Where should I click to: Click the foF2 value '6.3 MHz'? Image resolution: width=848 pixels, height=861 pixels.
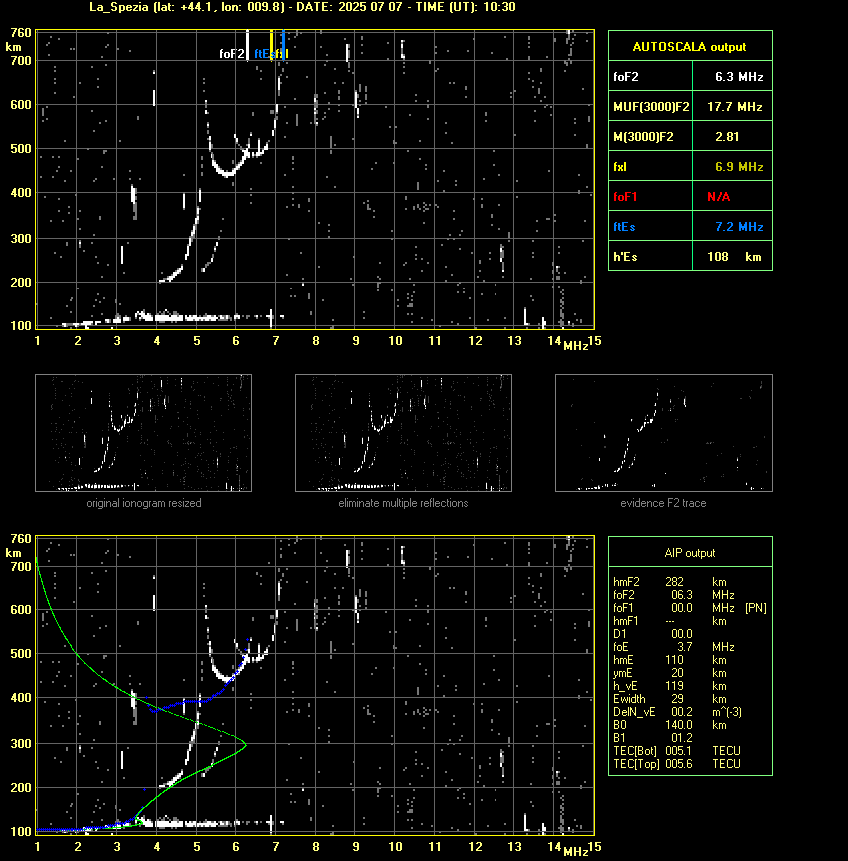tap(739, 76)
